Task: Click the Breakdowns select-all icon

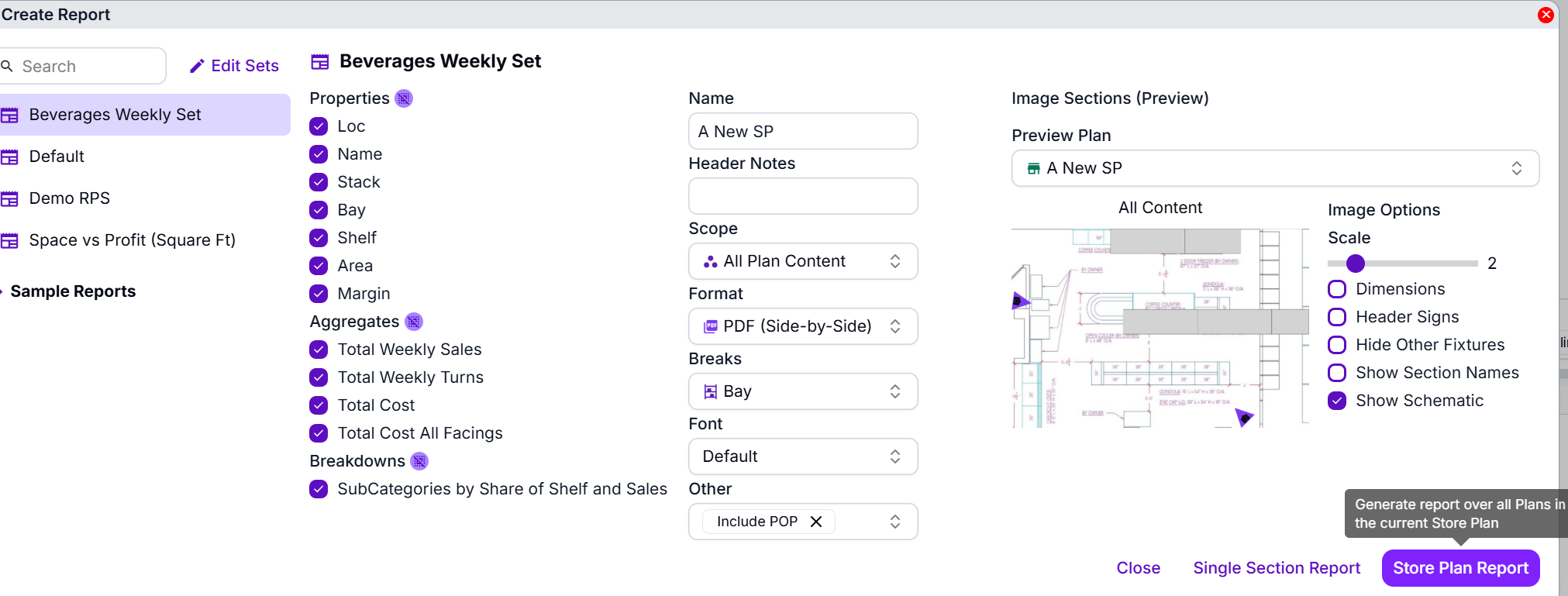Action: tap(419, 461)
